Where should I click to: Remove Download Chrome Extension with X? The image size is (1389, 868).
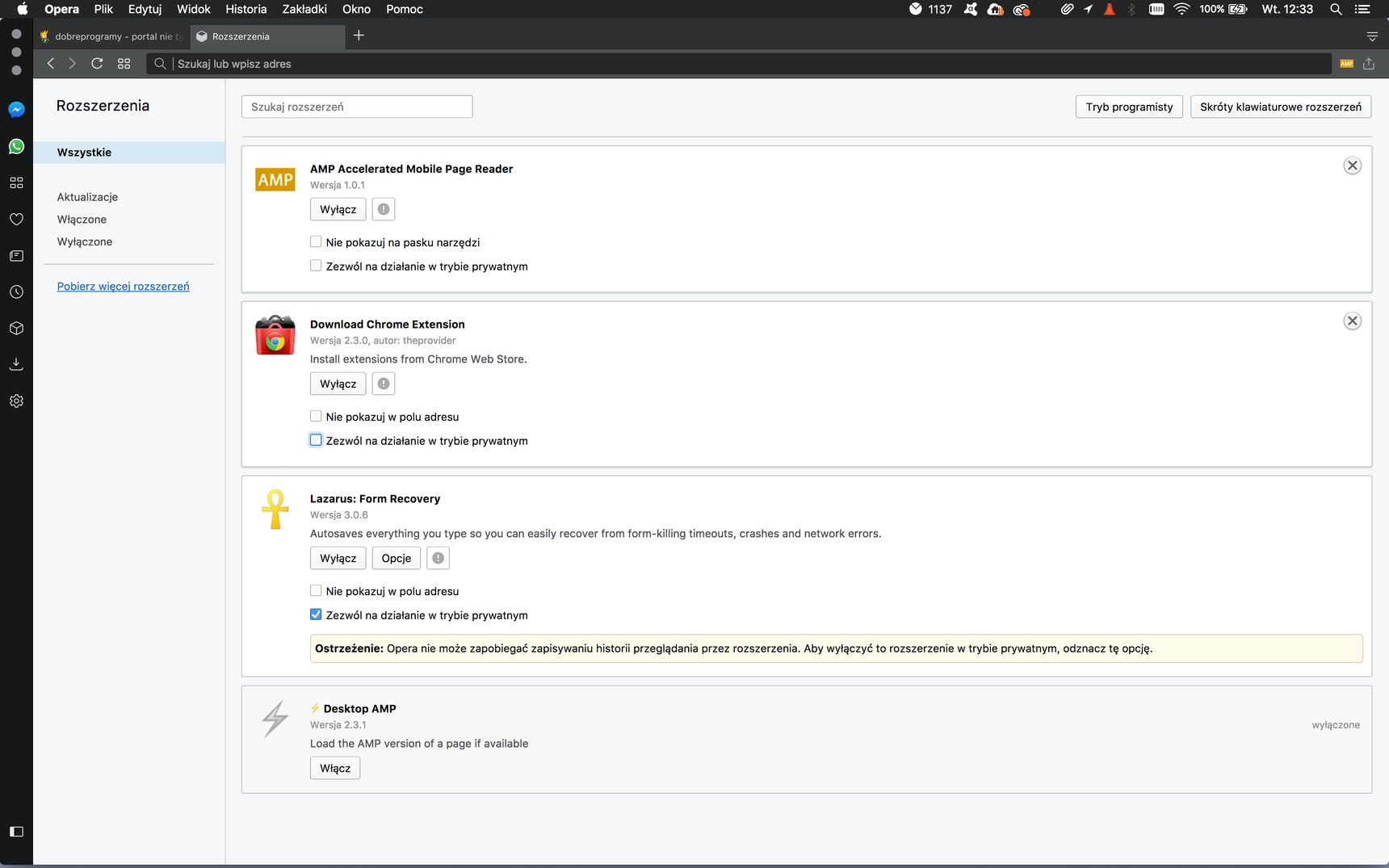[1352, 321]
